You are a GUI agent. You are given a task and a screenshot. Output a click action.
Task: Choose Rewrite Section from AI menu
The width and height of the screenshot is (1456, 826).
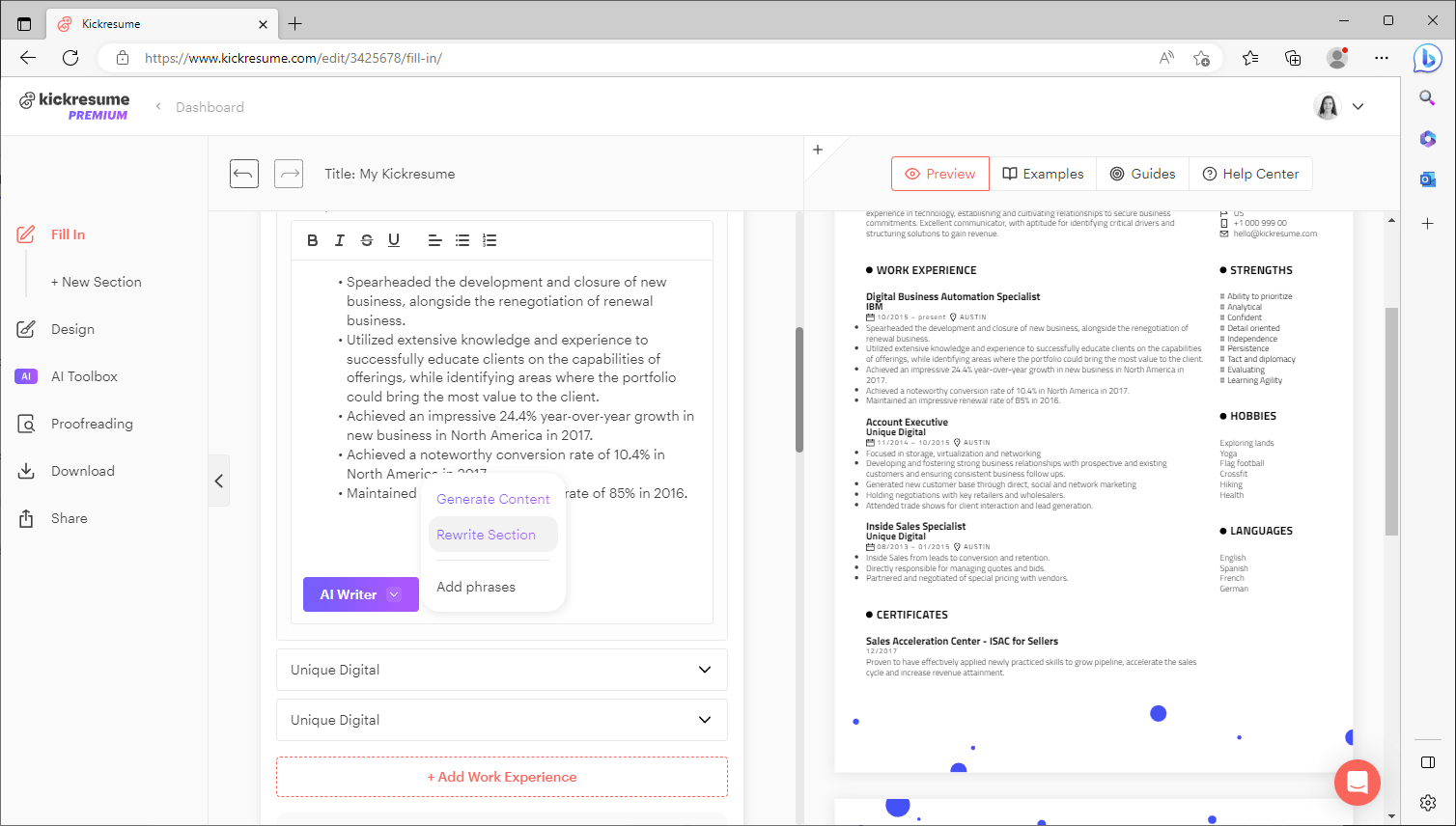(493, 535)
